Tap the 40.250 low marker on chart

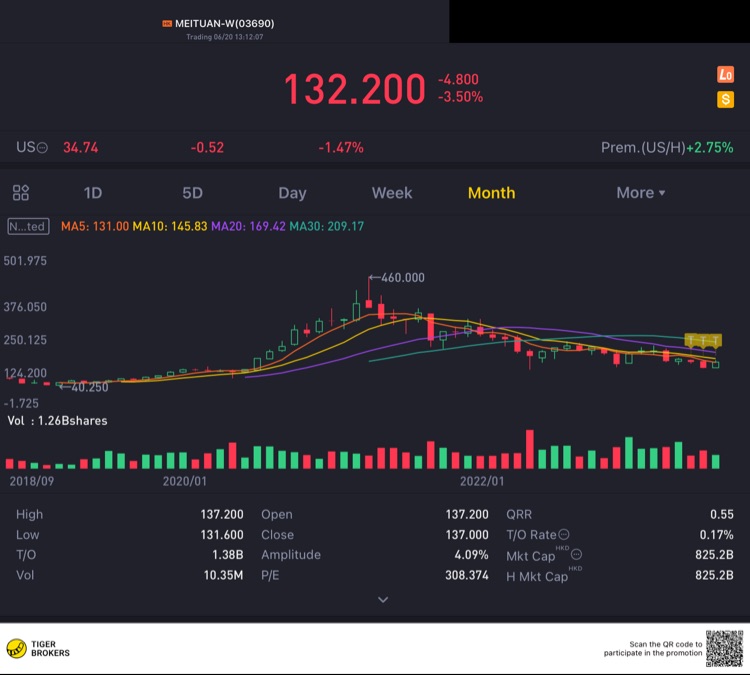(x=84, y=387)
